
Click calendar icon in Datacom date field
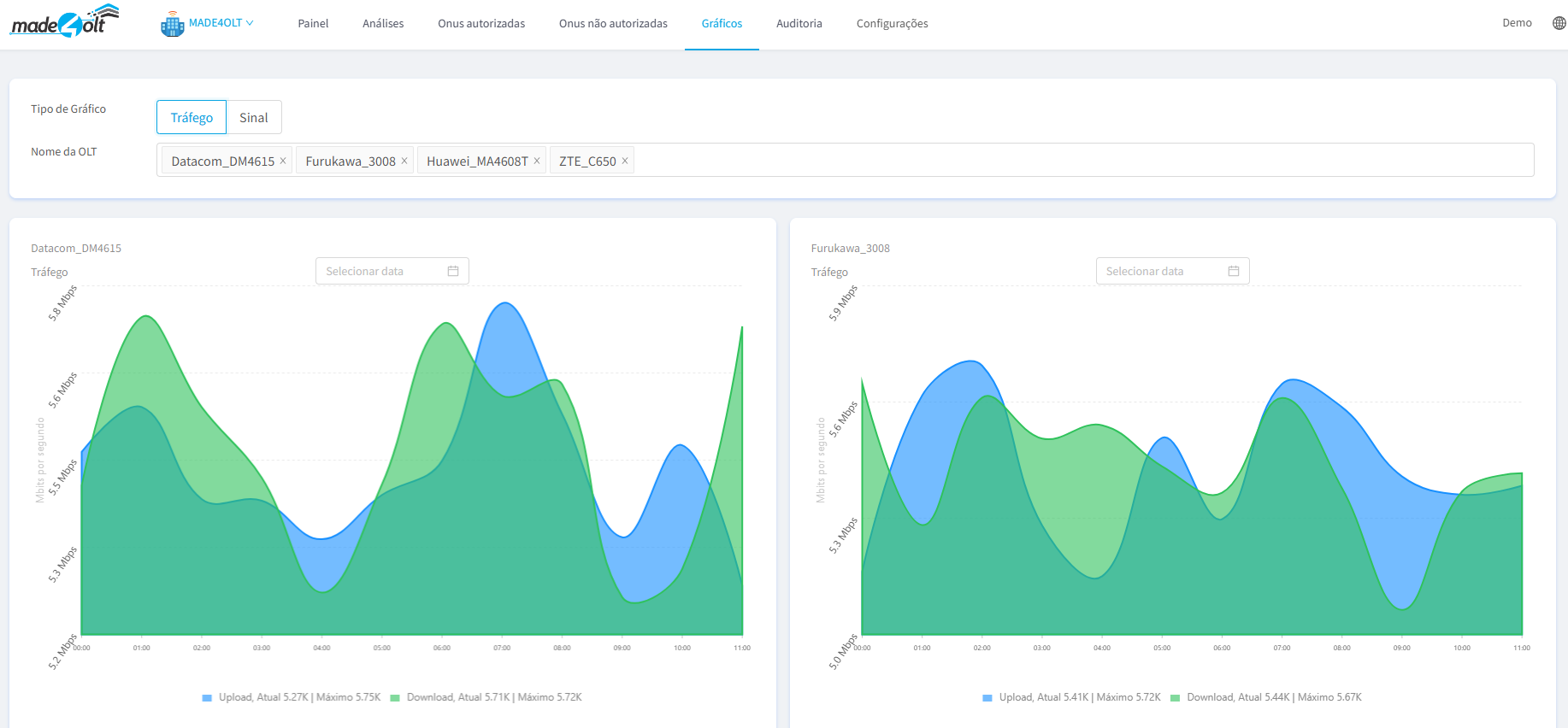(x=453, y=271)
